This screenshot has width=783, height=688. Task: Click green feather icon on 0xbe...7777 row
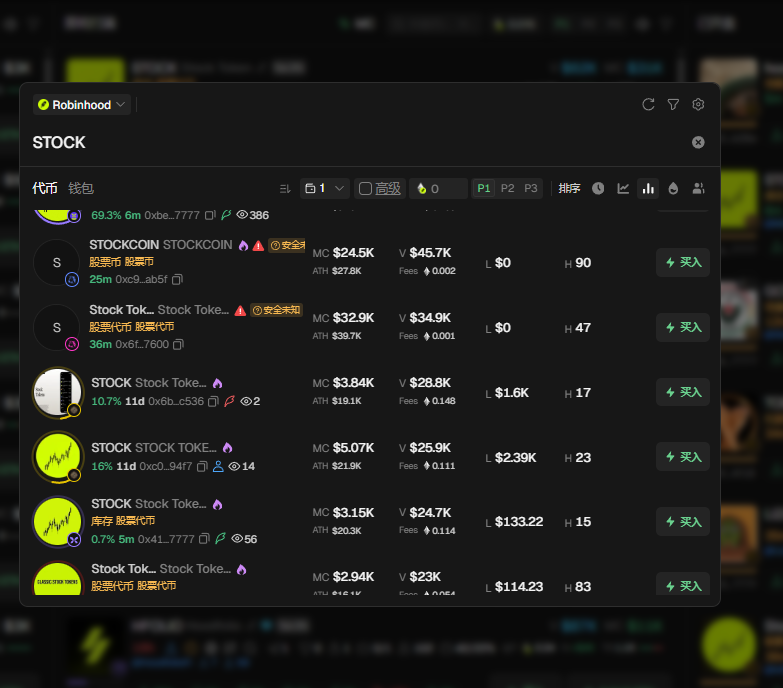point(226,215)
